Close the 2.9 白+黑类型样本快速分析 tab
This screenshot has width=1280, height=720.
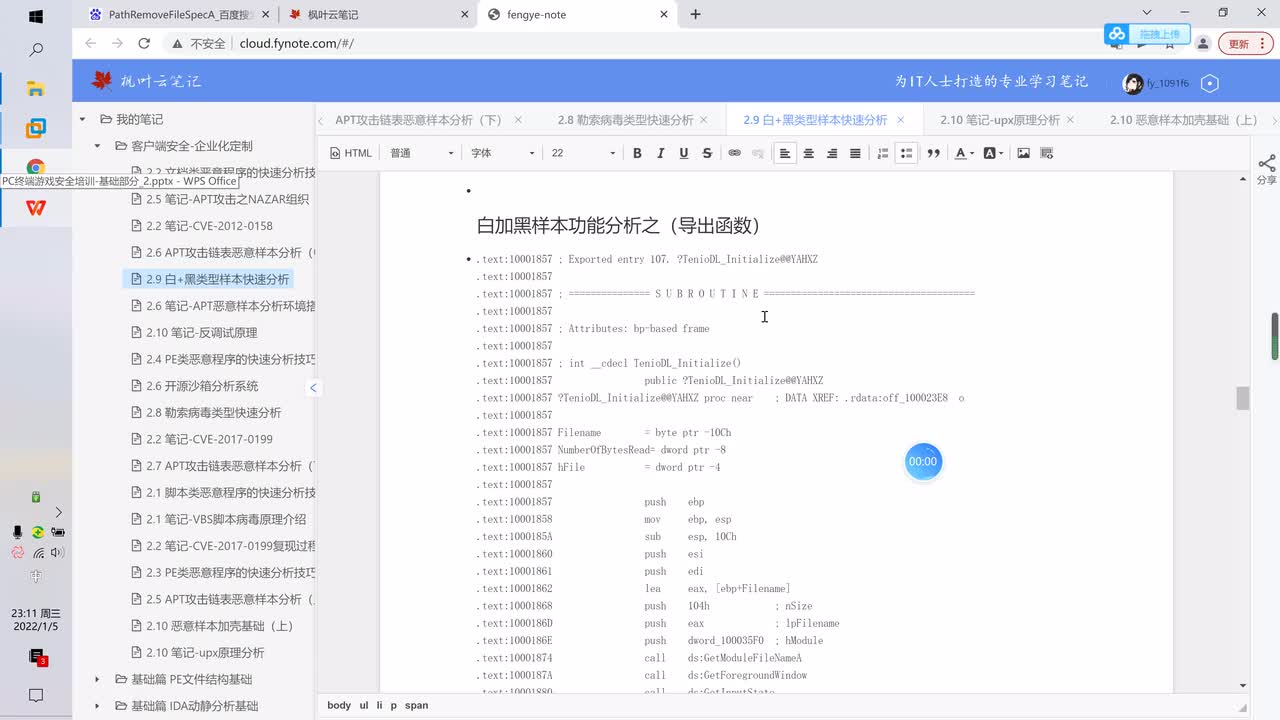[900, 120]
